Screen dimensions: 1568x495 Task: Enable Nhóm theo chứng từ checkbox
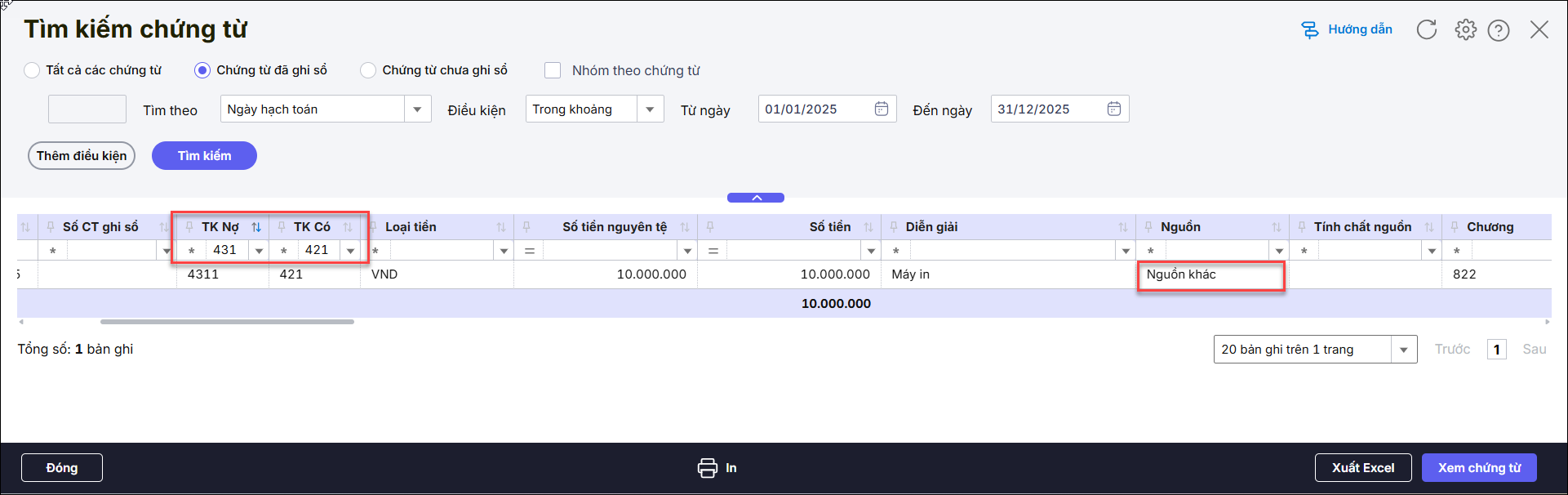coord(553,70)
